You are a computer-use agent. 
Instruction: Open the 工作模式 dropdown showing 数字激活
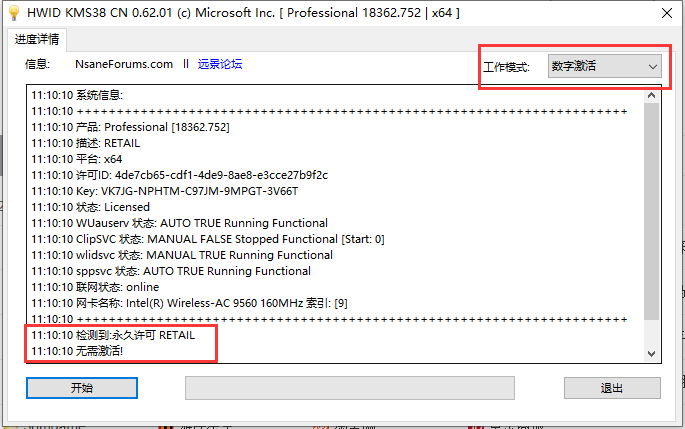(605, 66)
